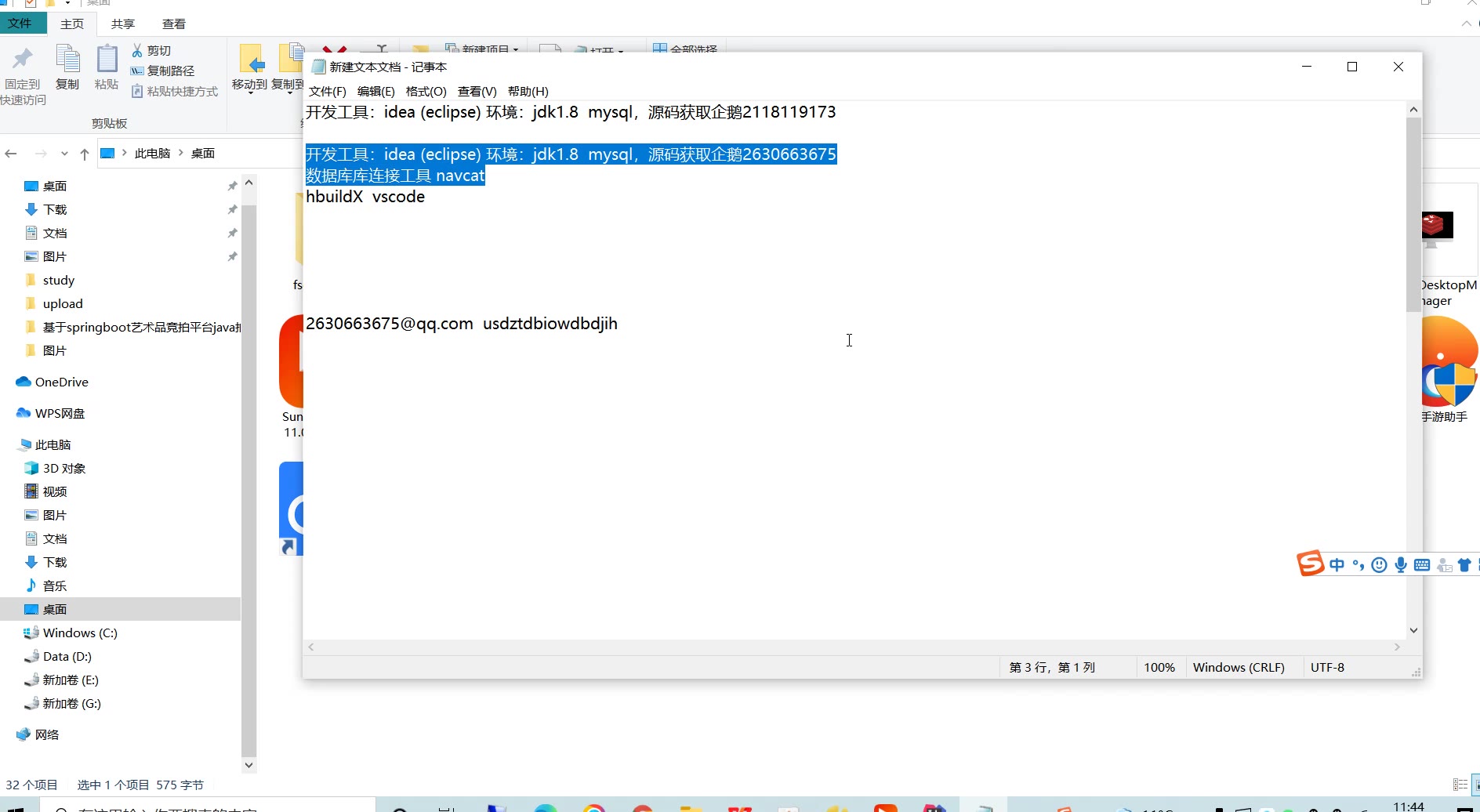This screenshot has width=1480, height=812.
Task: Click the Sogou user account icon
Action: point(1444,565)
